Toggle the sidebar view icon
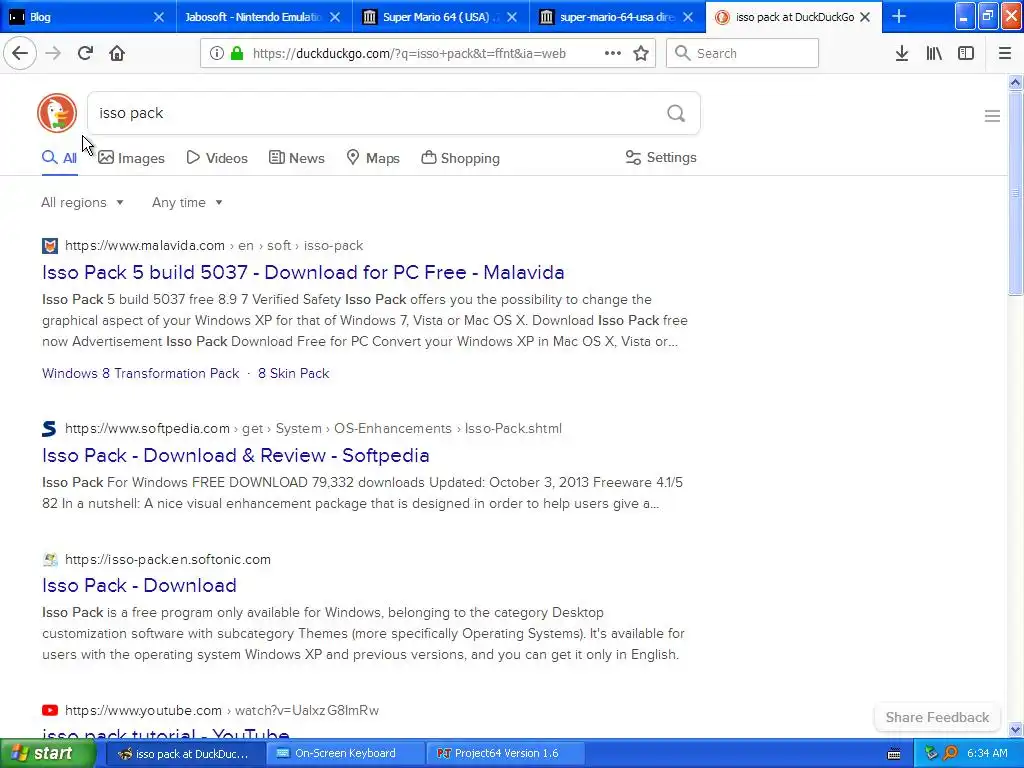1024x768 pixels. click(966, 53)
